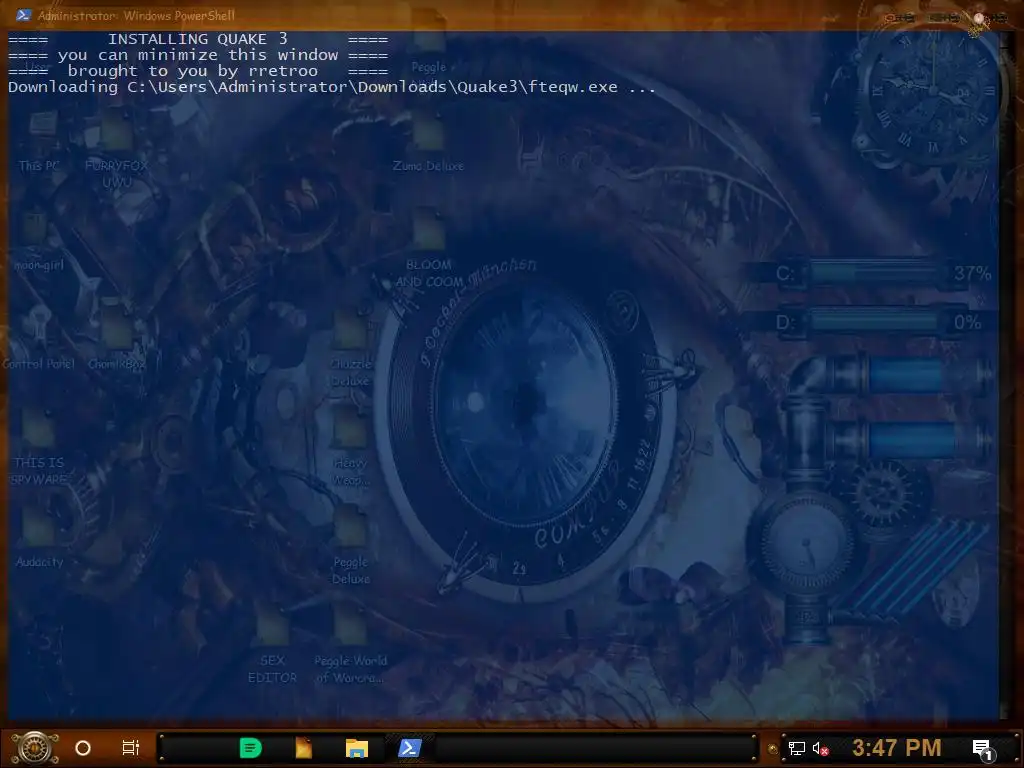The image size is (1024, 768).
Task: Click the 'INSTALLING QUAKE 3' console line
Action: point(198,39)
